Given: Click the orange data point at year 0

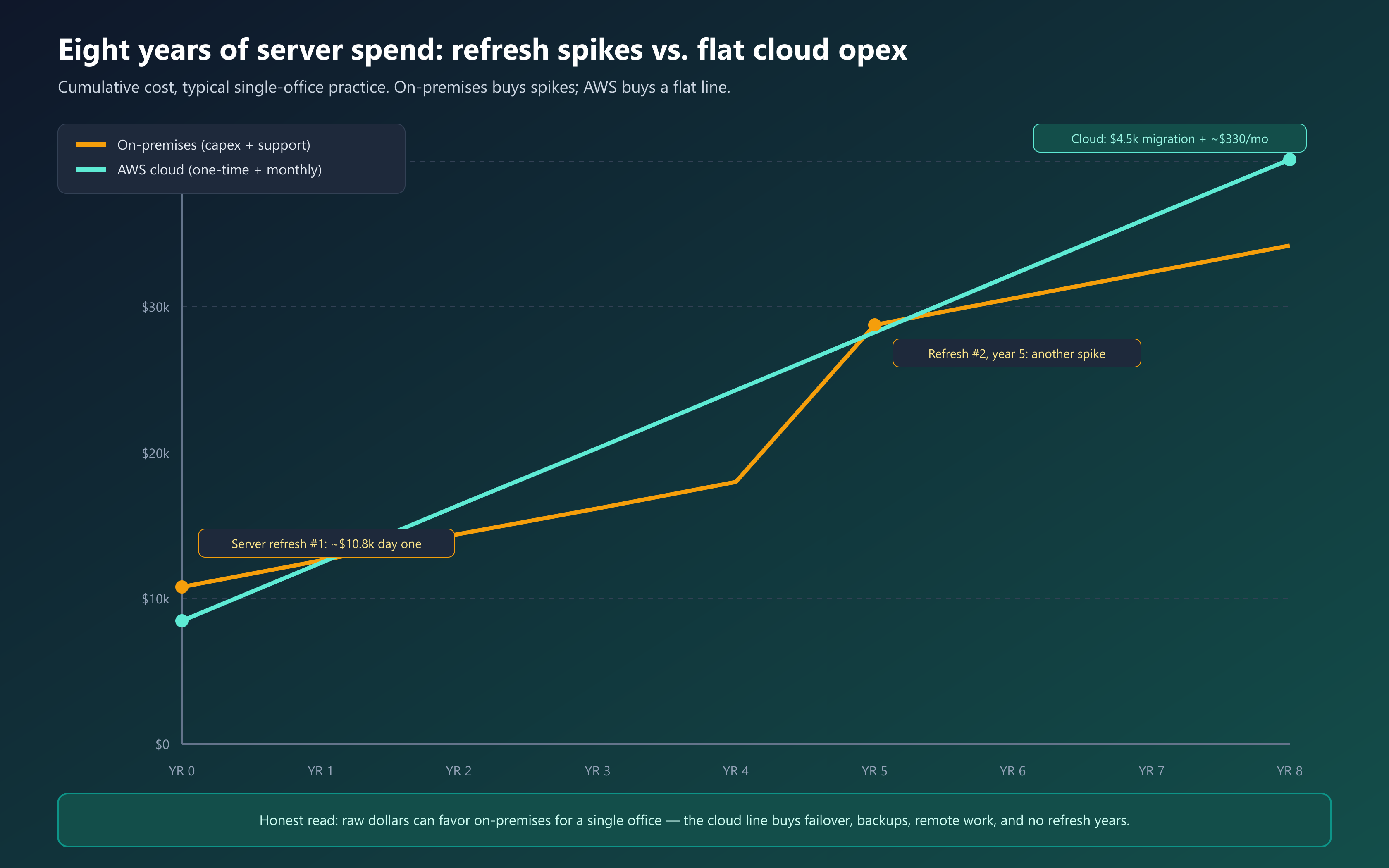Looking at the screenshot, I should pos(182,587).
